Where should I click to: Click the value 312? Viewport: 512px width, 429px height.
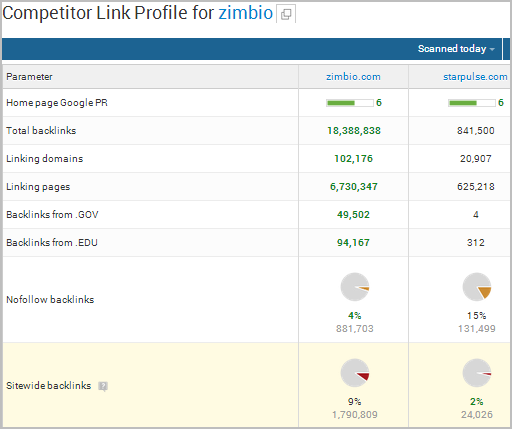[x=476, y=243]
